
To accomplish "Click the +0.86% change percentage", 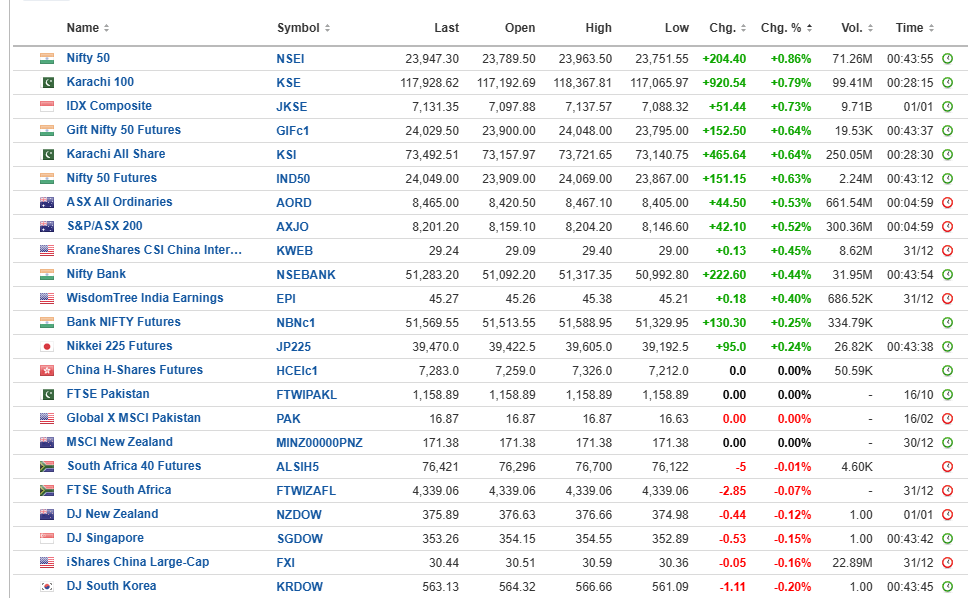I will click(791, 59).
